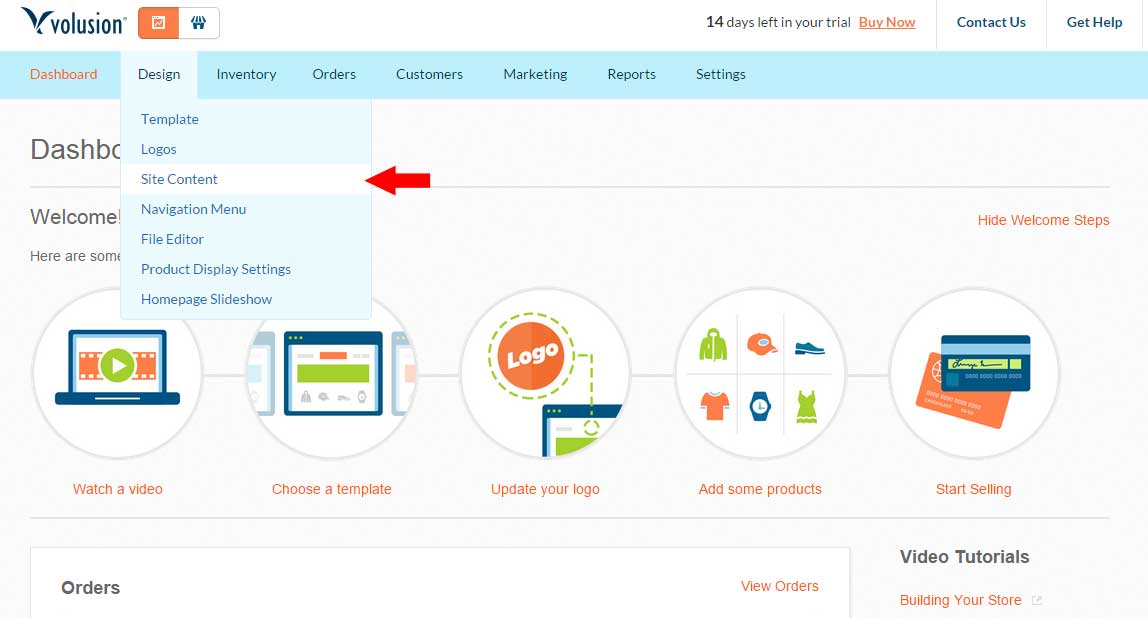The height and width of the screenshot is (618, 1148).
Task: Click the Start Selling link
Action: click(x=974, y=489)
